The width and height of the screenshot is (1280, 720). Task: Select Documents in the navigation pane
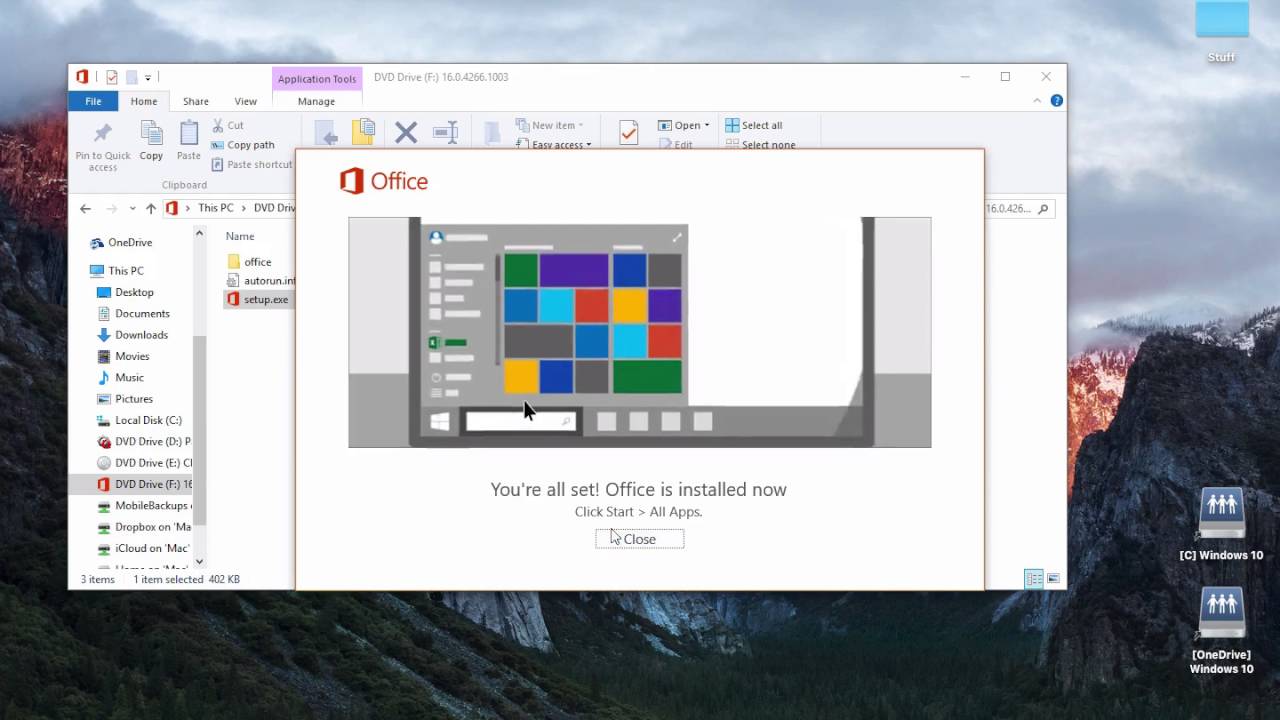point(132,313)
